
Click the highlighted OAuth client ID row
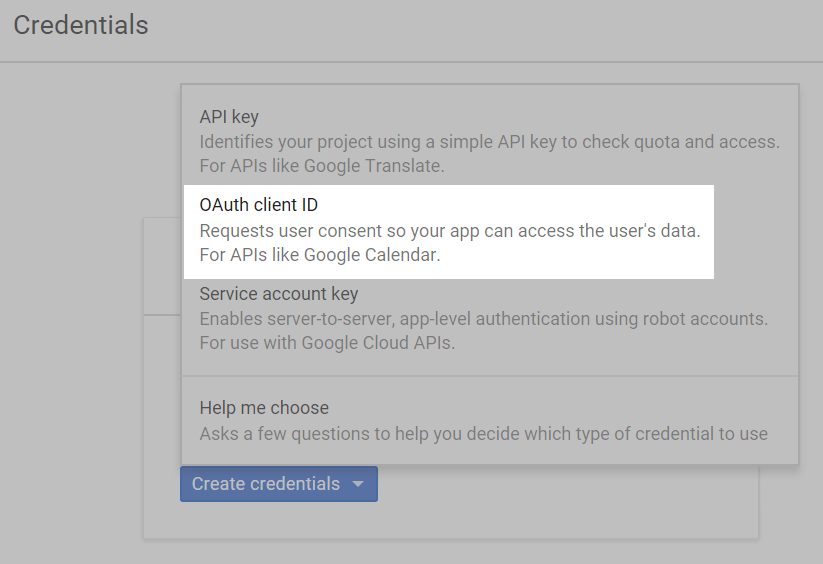pyautogui.click(x=449, y=231)
